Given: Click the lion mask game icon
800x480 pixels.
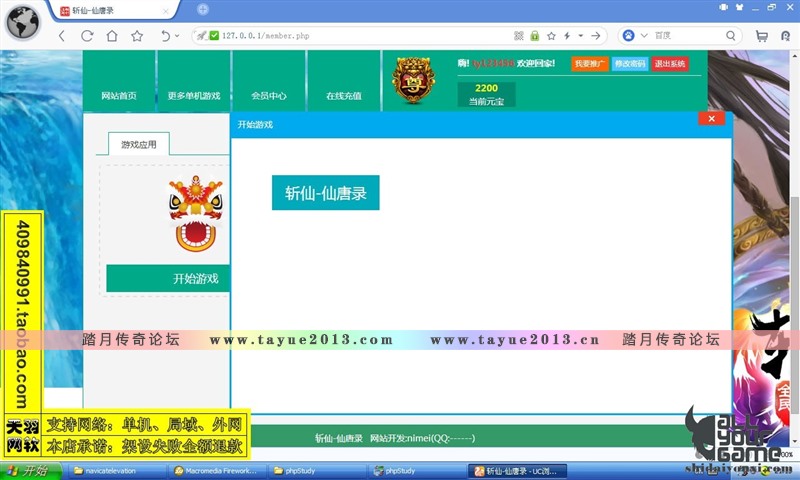Looking at the screenshot, I should (192, 213).
